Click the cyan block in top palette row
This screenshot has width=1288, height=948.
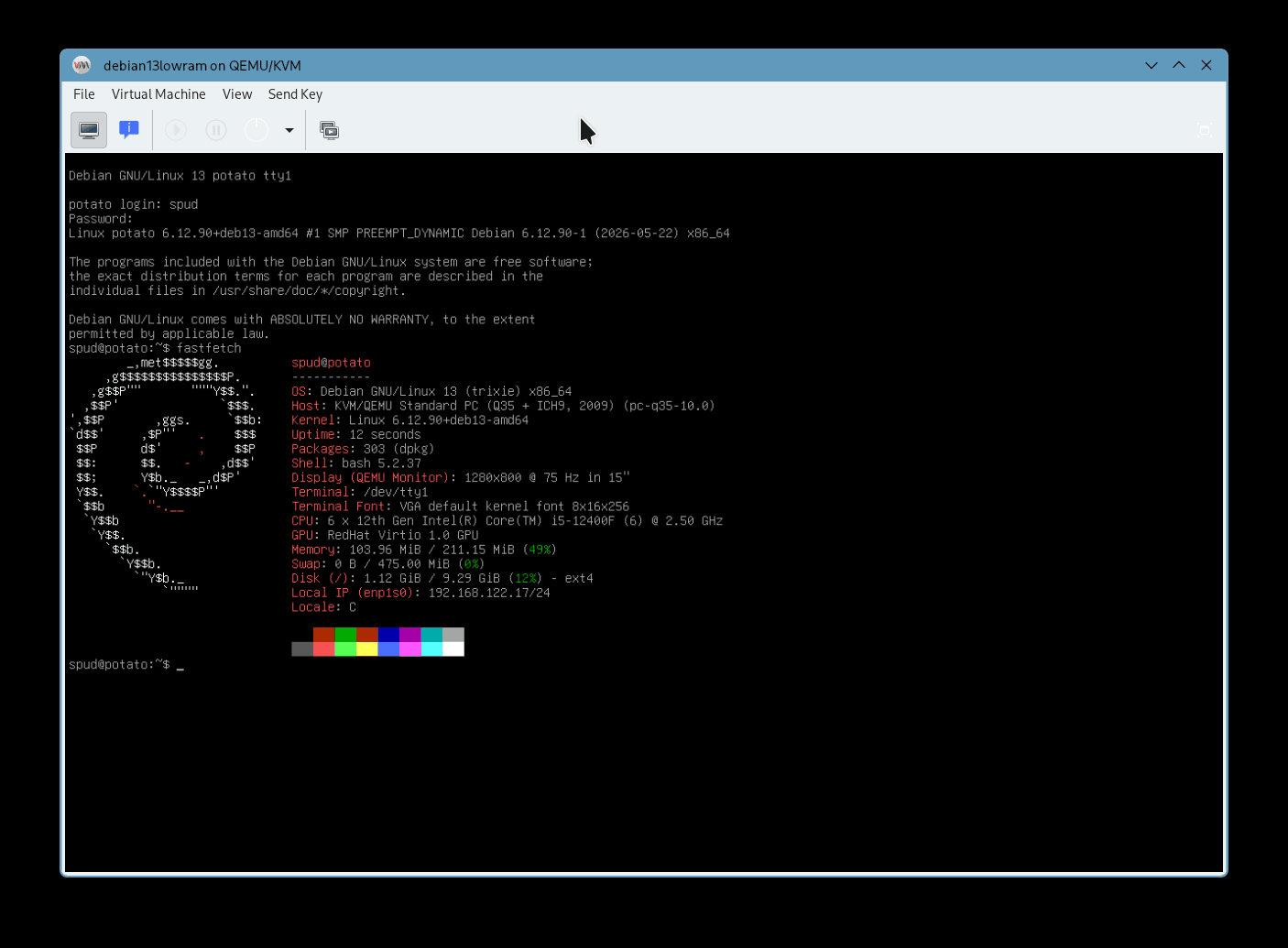[x=431, y=635]
